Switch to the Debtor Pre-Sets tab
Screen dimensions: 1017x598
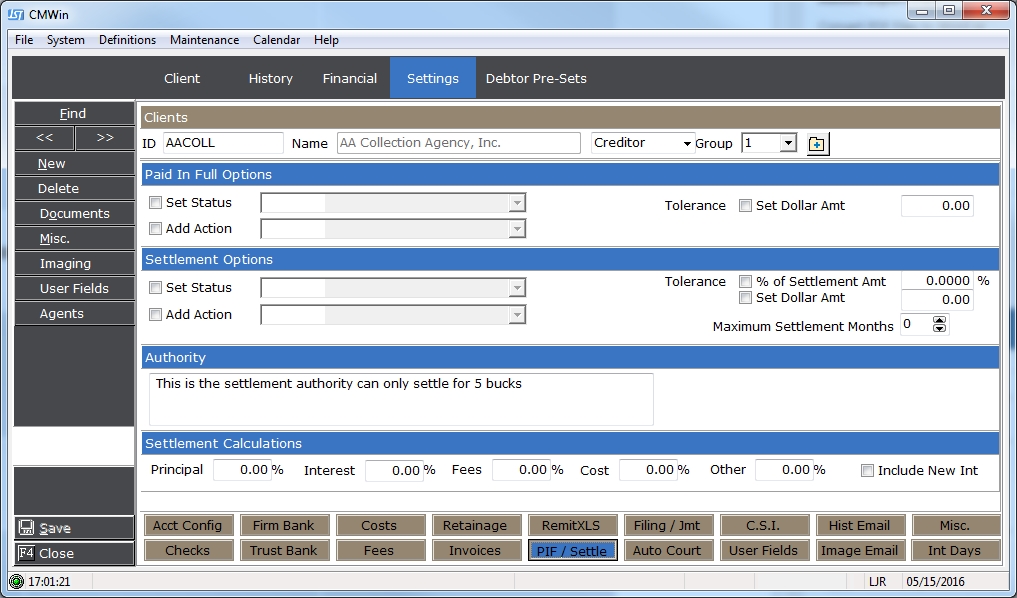pos(536,78)
